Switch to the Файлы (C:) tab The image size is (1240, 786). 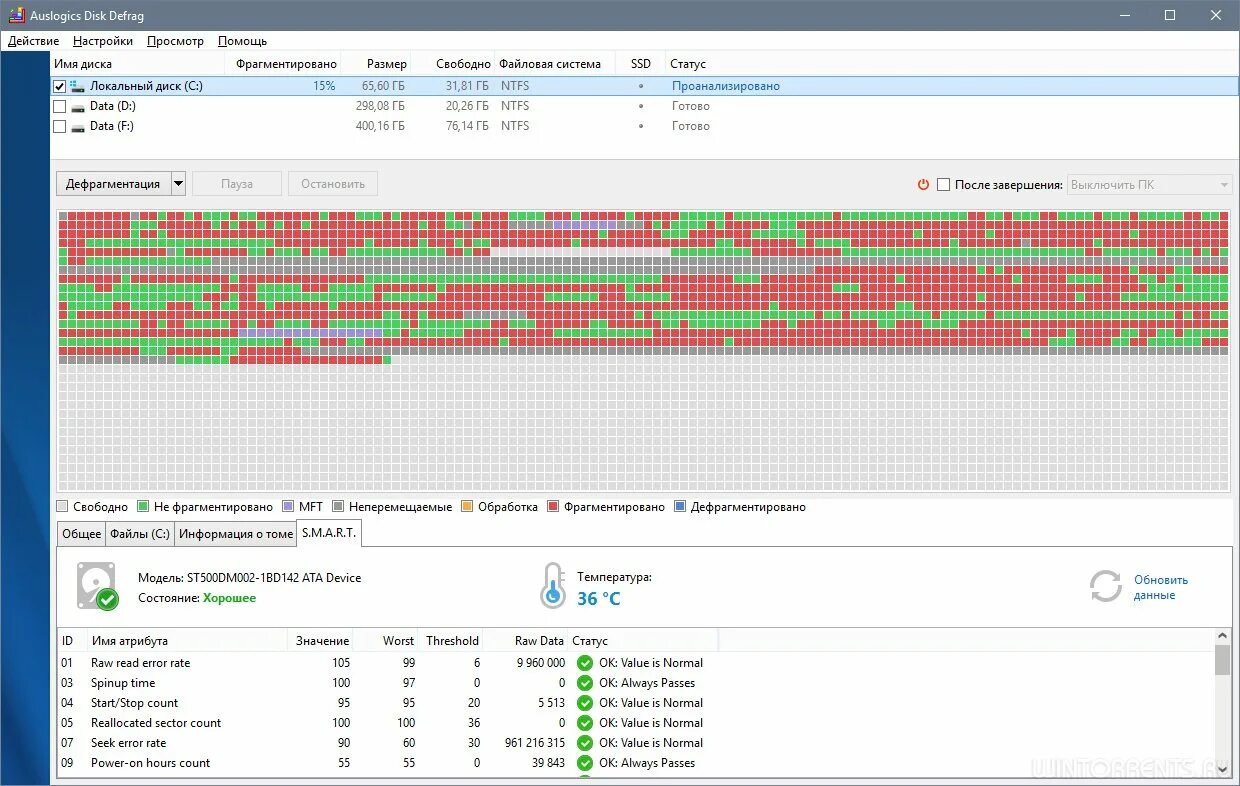tap(140, 534)
